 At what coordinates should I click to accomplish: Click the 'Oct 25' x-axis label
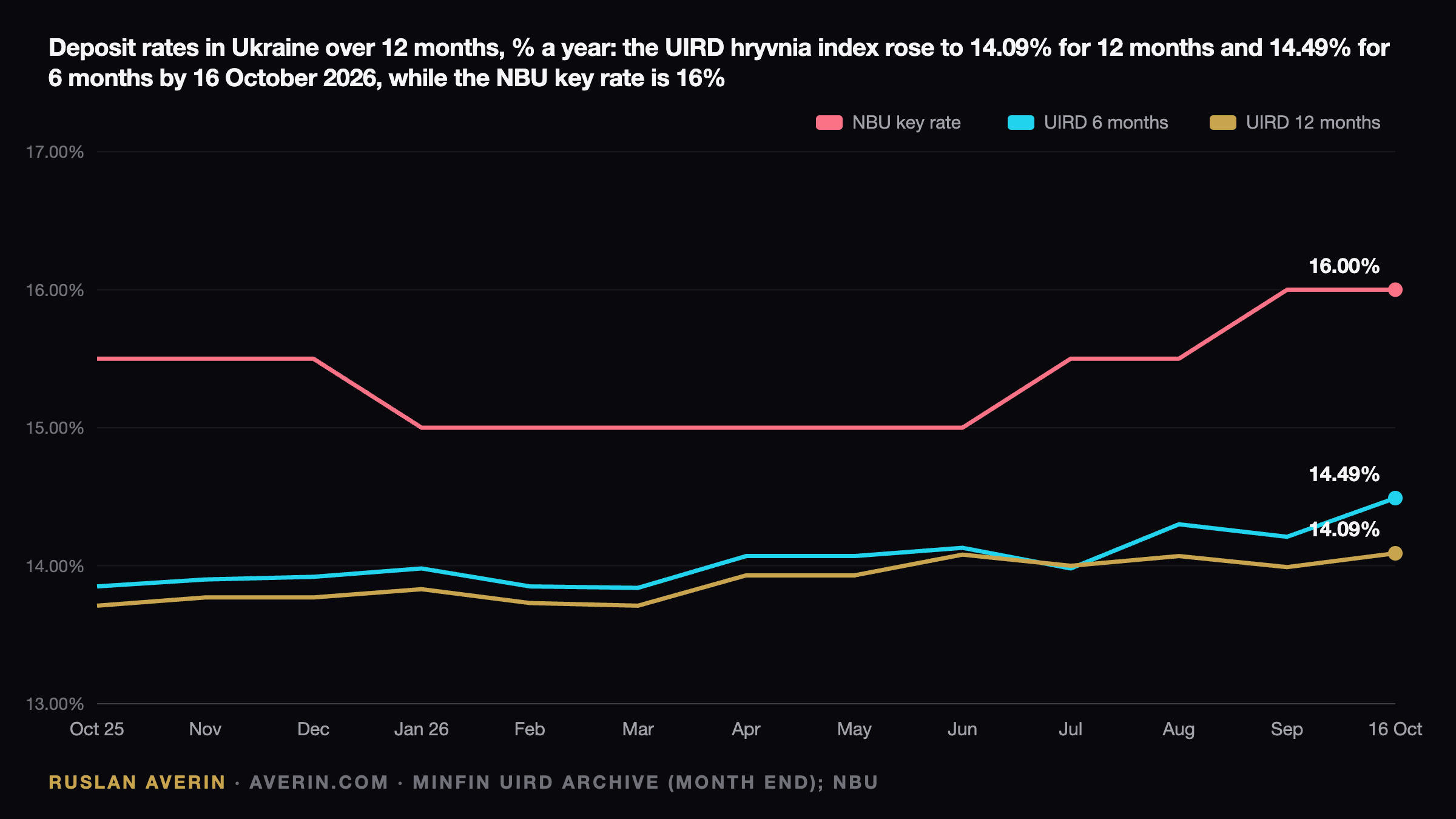pyautogui.click(x=97, y=729)
